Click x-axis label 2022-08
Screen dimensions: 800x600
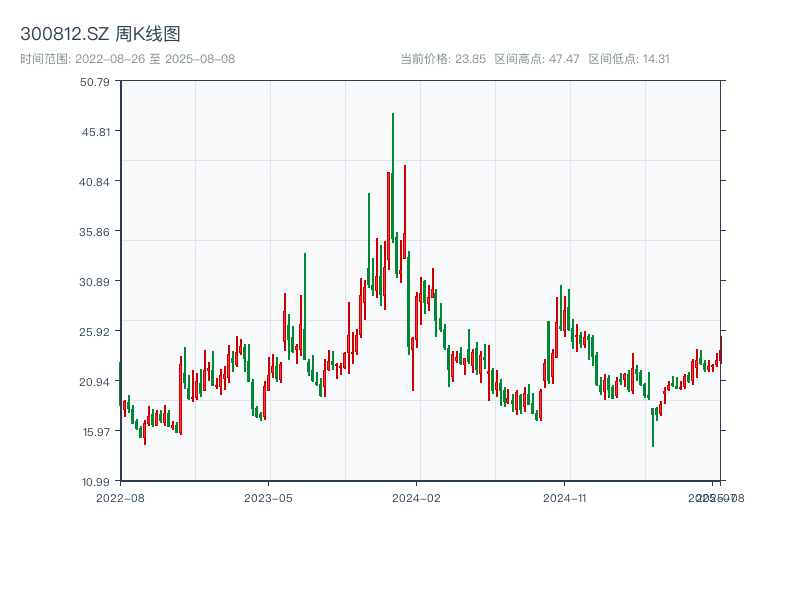tap(120, 498)
